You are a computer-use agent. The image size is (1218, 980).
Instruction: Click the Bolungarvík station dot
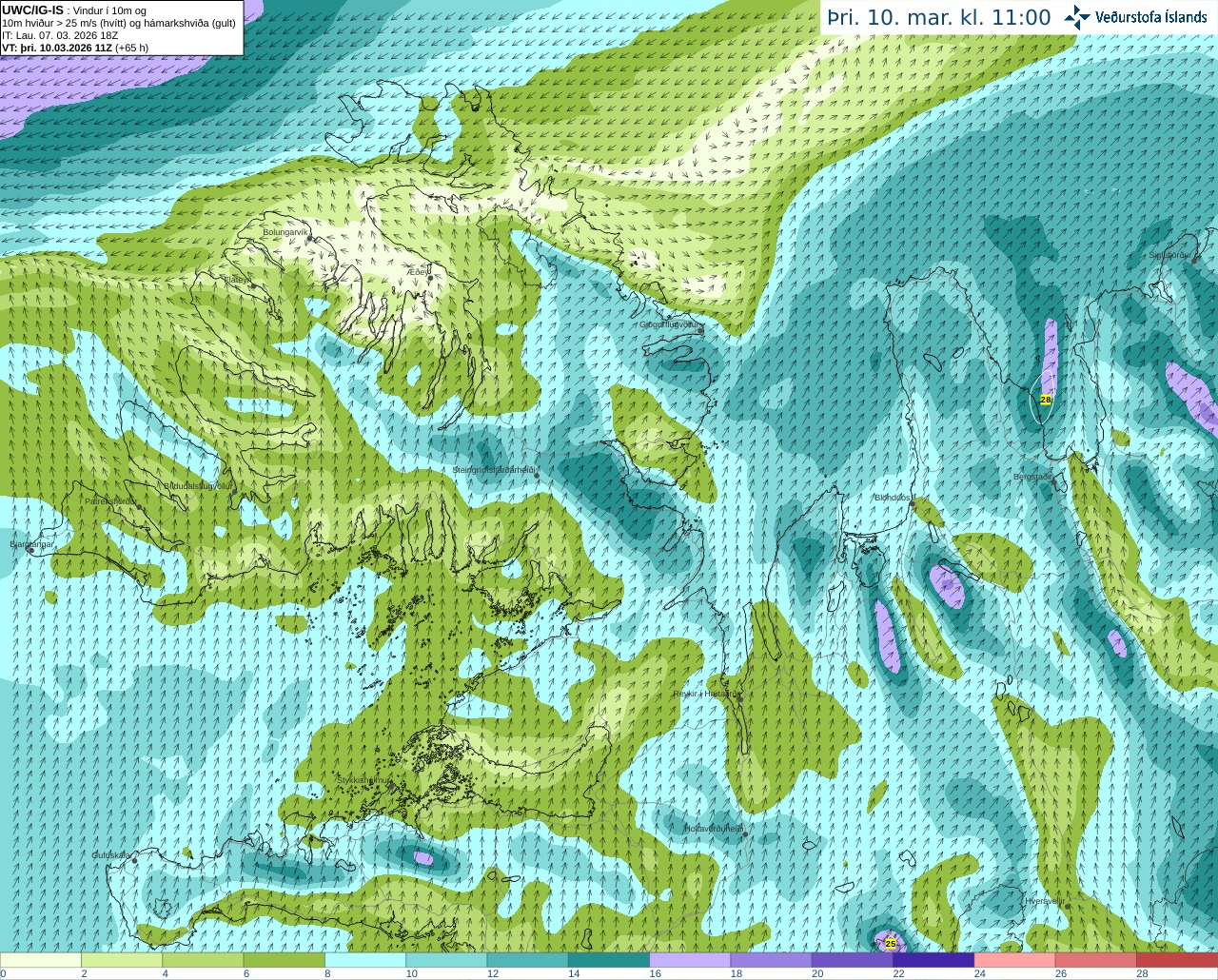(312, 240)
